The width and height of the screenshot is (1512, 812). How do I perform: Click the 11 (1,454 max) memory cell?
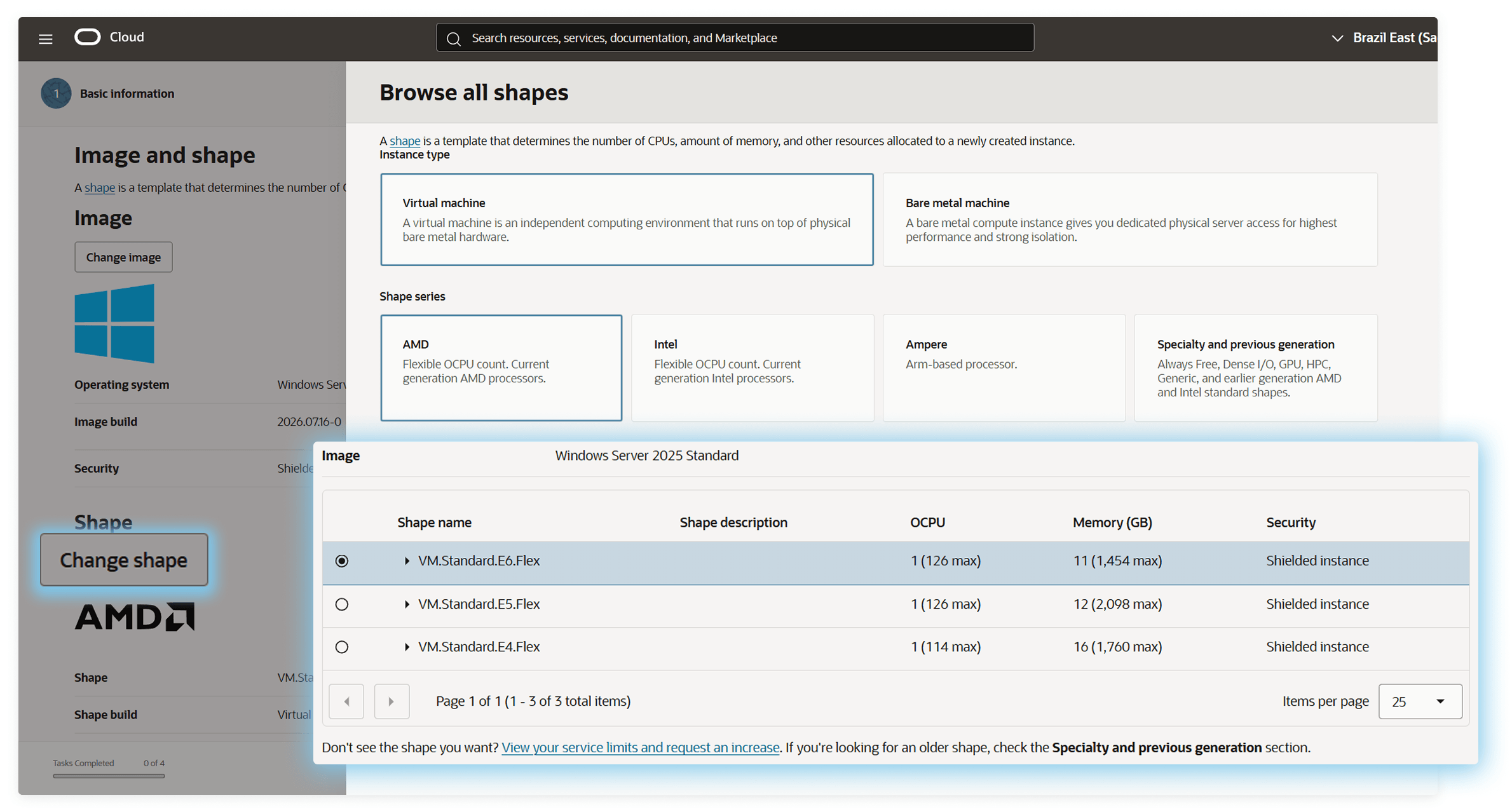(x=1118, y=561)
